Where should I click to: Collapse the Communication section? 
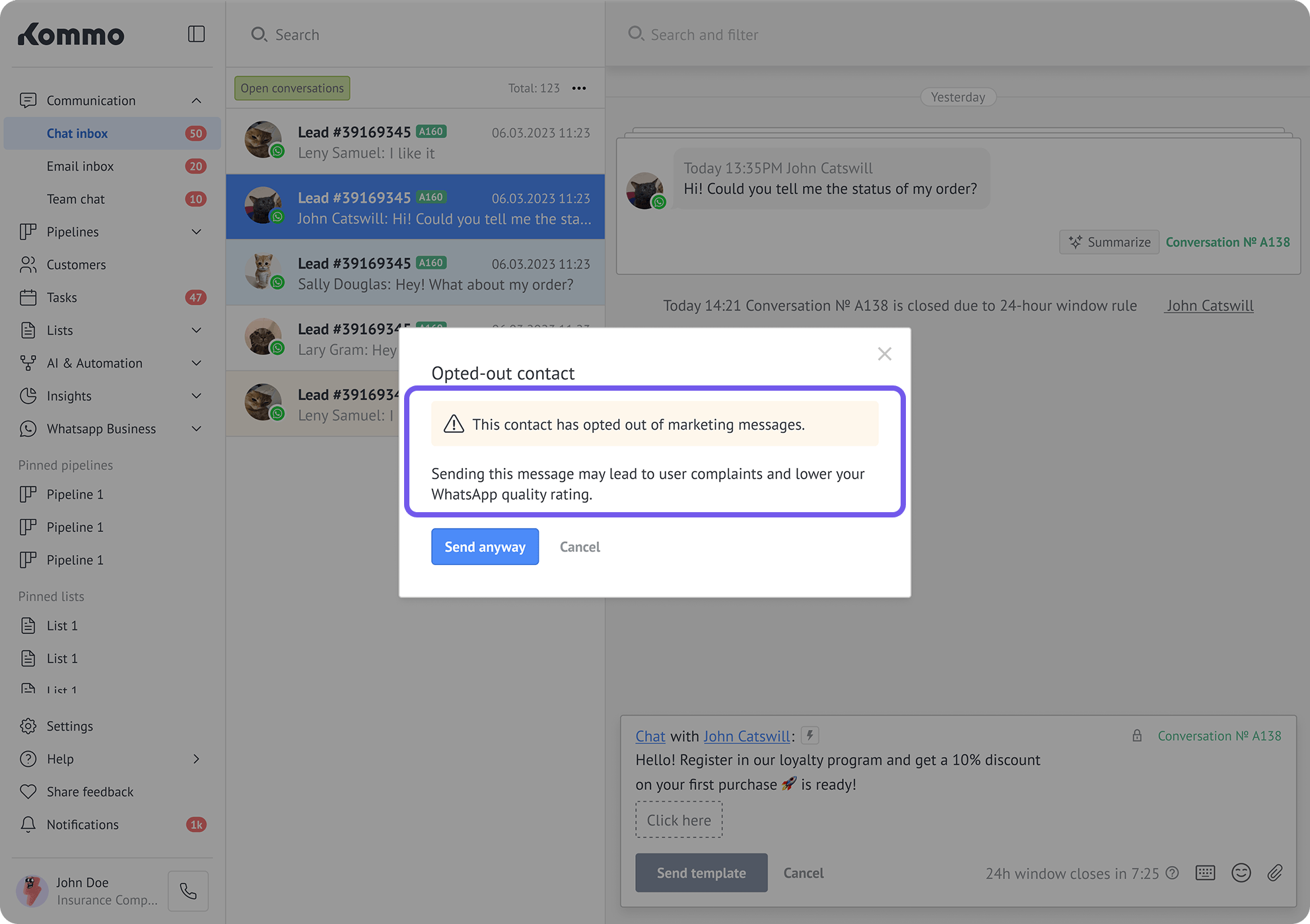pyautogui.click(x=196, y=100)
